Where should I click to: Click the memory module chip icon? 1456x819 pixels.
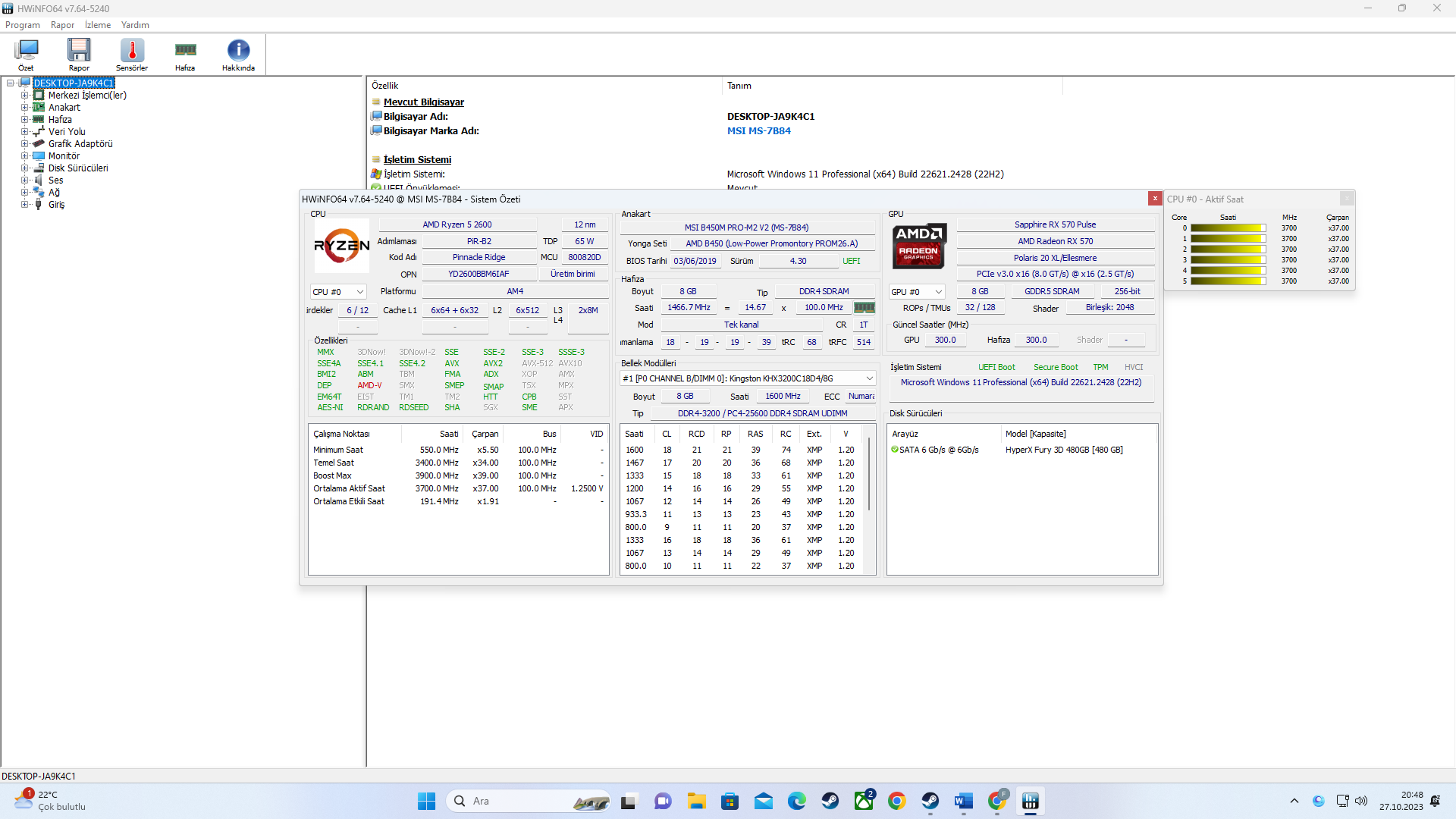(864, 307)
